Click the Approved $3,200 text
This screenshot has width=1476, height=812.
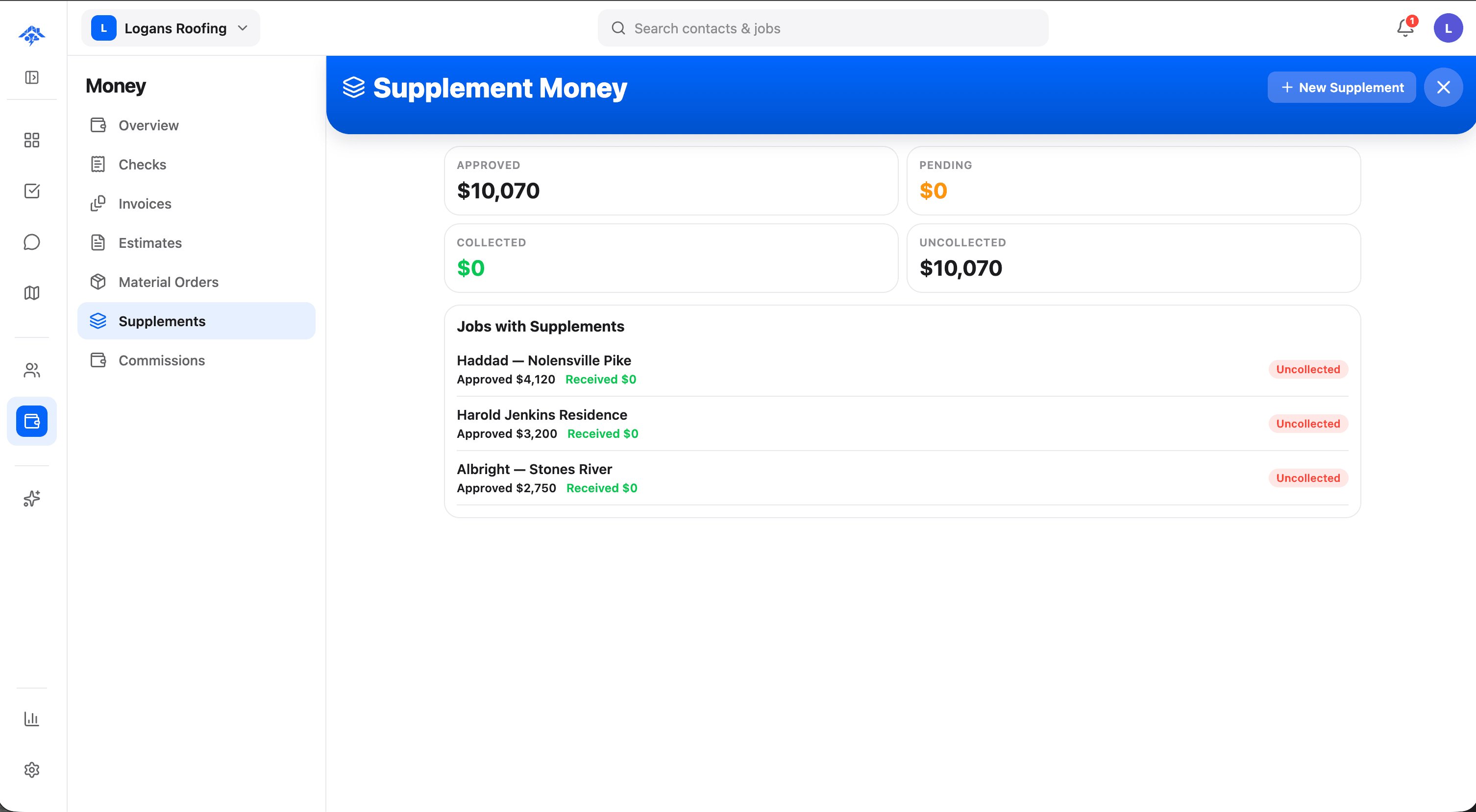(507, 433)
